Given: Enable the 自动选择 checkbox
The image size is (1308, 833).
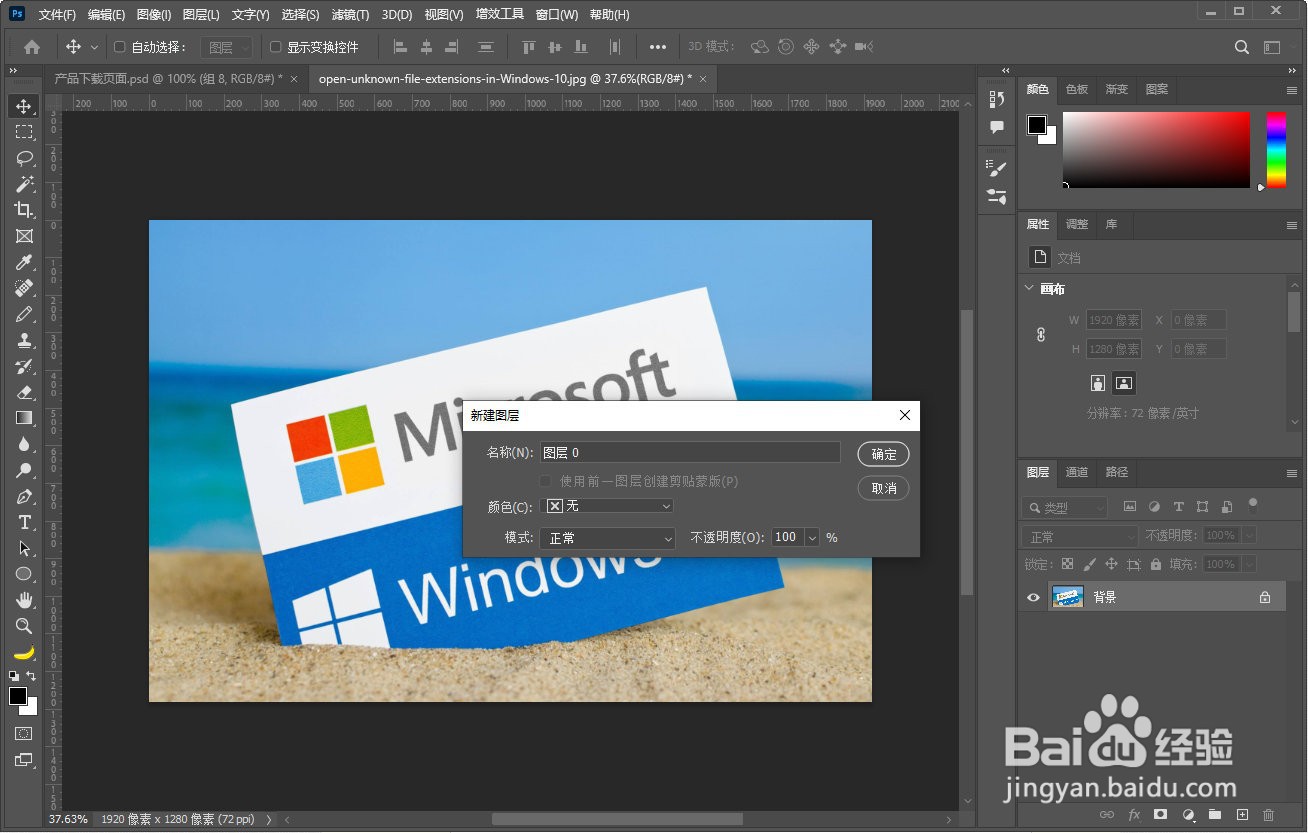Looking at the screenshot, I should 120,46.
